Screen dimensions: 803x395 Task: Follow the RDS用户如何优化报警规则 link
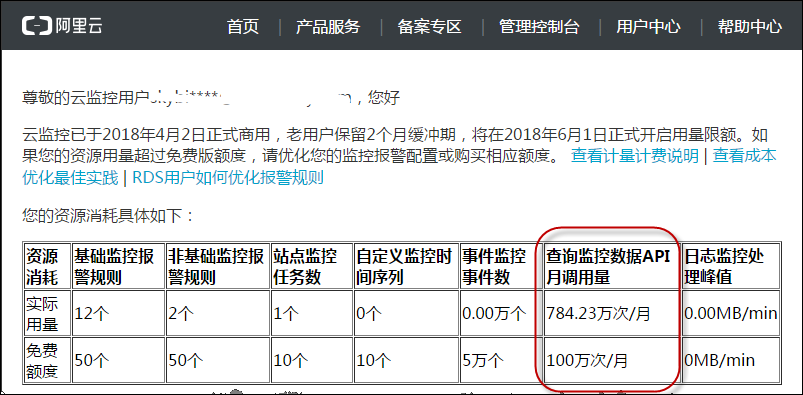pos(228,177)
